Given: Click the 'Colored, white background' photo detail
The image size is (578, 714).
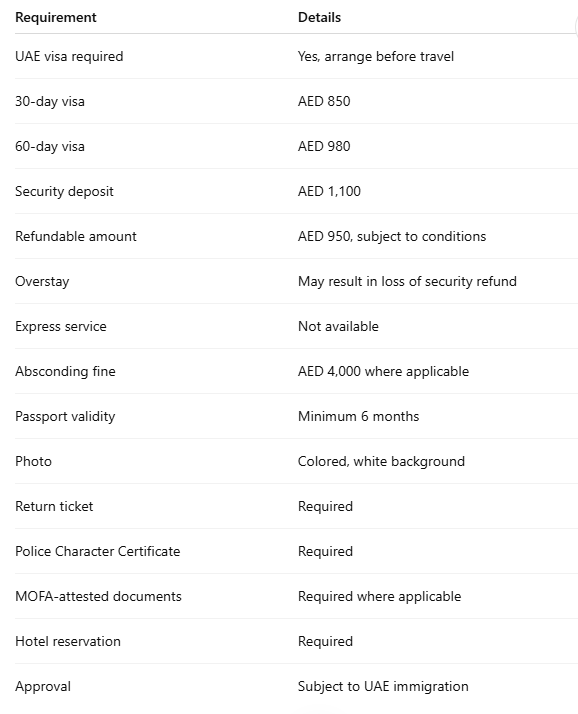Looking at the screenshot, I should [x=382, y=461].
